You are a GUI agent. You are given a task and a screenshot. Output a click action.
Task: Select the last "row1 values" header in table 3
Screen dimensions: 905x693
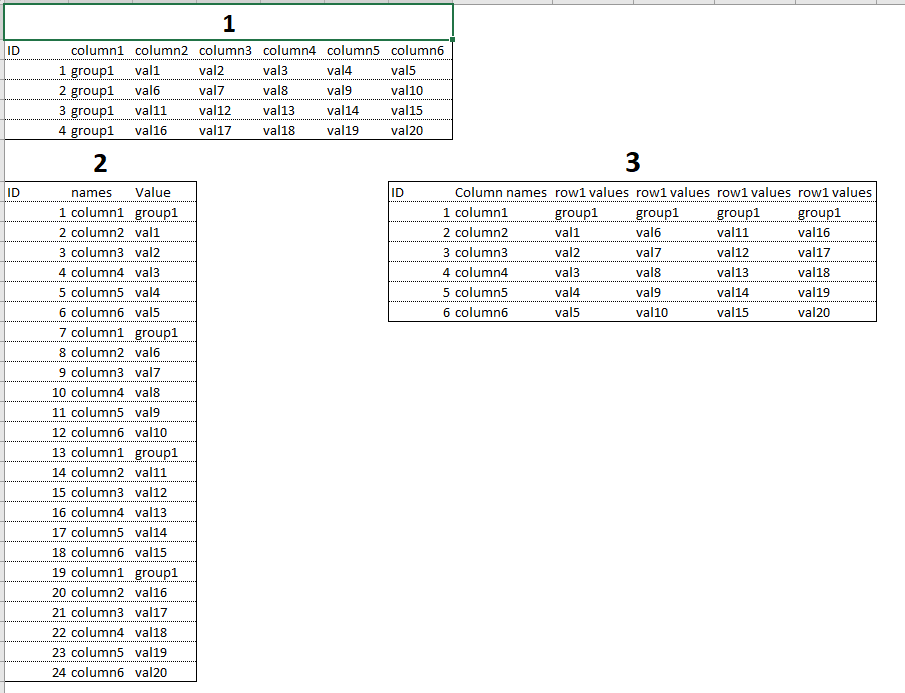[835, 192]
